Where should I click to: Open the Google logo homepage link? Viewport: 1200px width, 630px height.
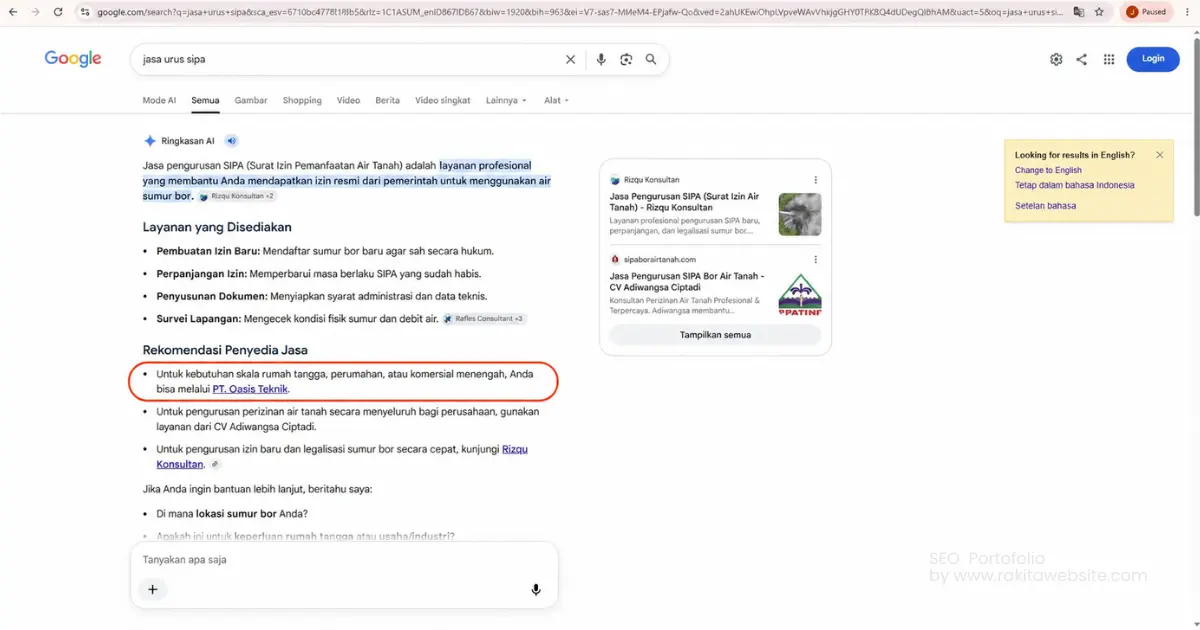73,59
